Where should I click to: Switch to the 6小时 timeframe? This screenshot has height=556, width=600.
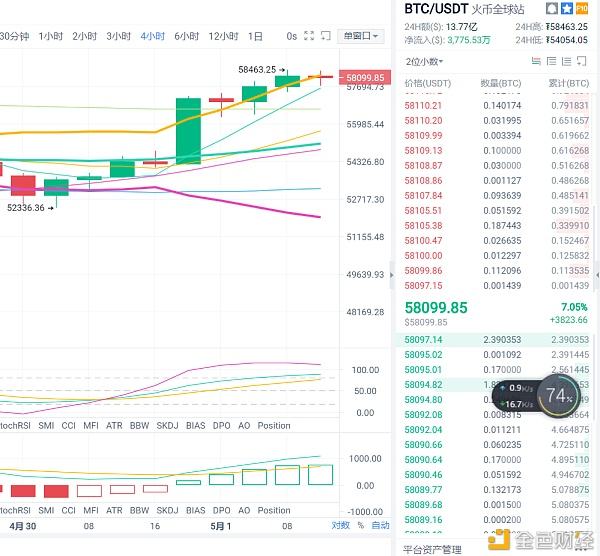tap(186, 36)
